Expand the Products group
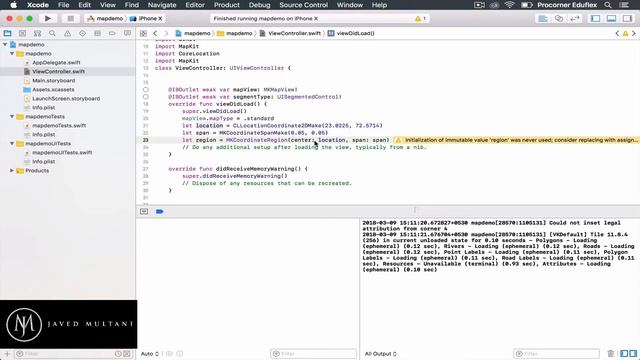Screen dimensions: 640x360 click(x=12, y=171)
